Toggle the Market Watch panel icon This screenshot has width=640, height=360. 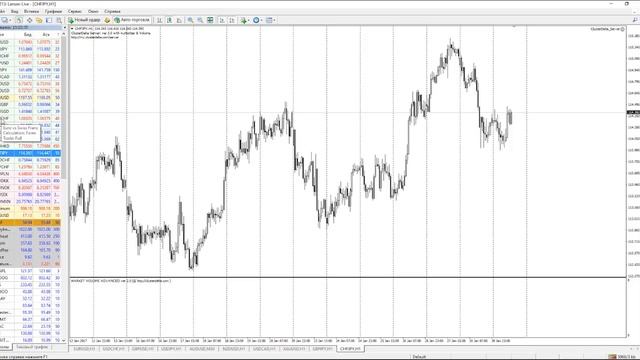(x=19, y=20)
